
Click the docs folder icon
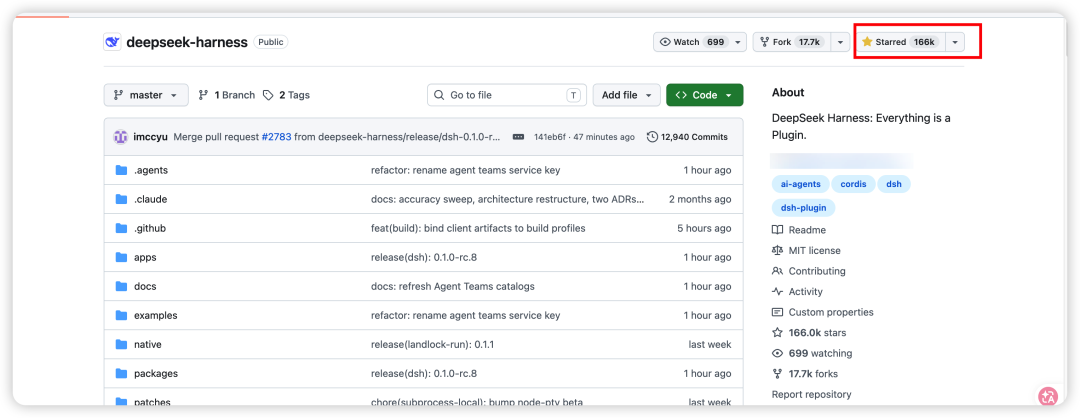122,286
